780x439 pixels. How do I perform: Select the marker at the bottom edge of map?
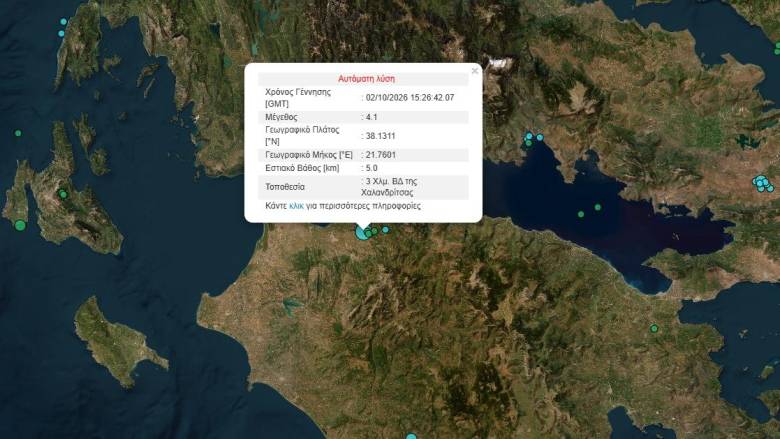tap(411, 437)
